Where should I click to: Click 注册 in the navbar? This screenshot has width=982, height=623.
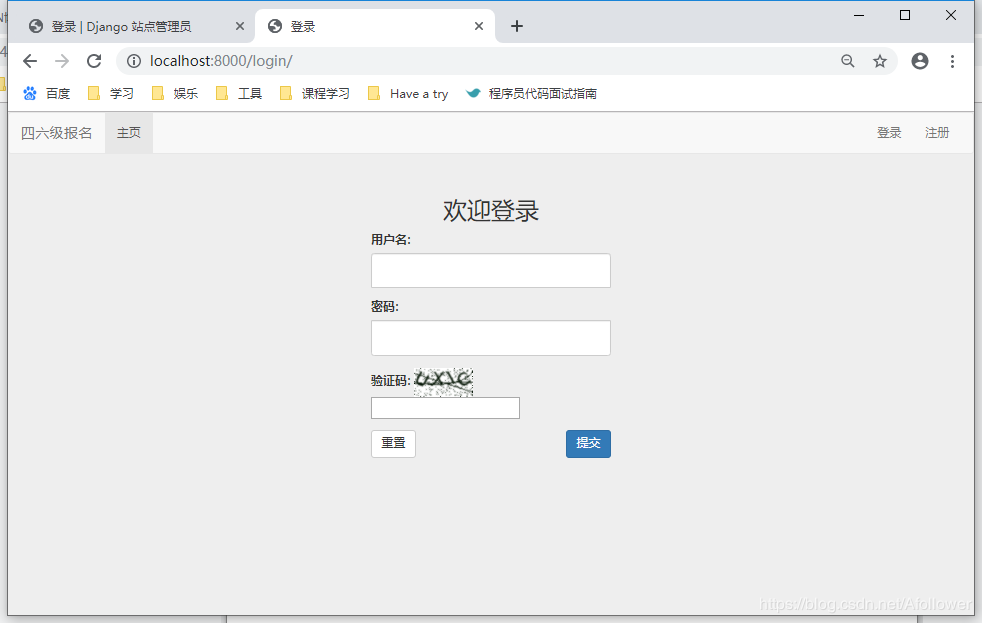(937, 133)
